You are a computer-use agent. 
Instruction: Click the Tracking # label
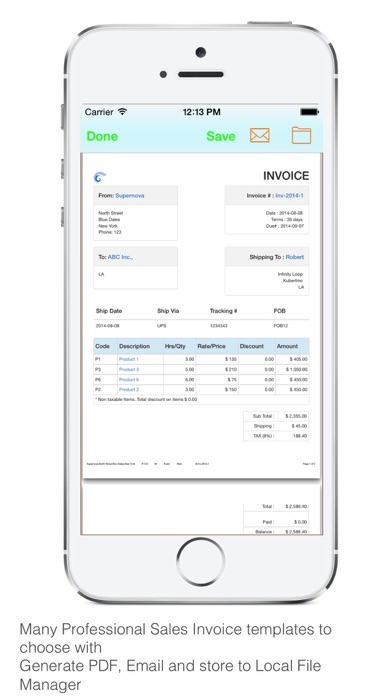tap(223, 311)
